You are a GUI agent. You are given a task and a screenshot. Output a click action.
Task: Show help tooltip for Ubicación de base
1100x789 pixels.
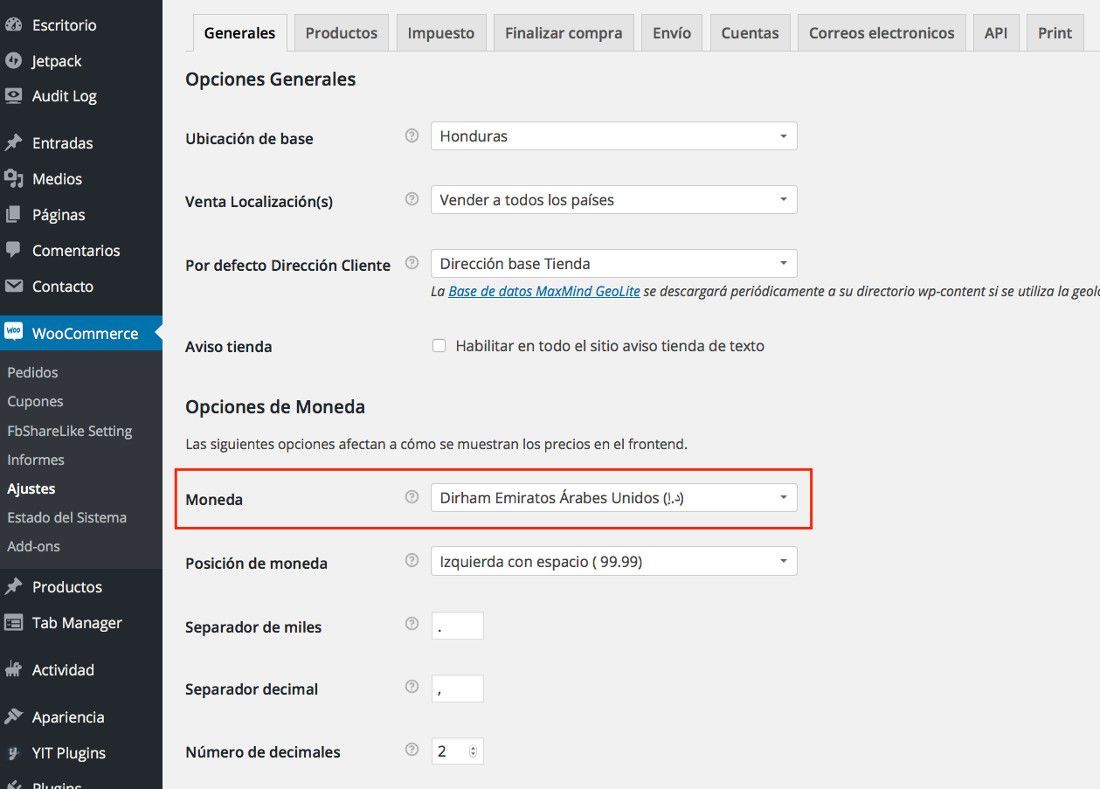[x=412, y=135]
